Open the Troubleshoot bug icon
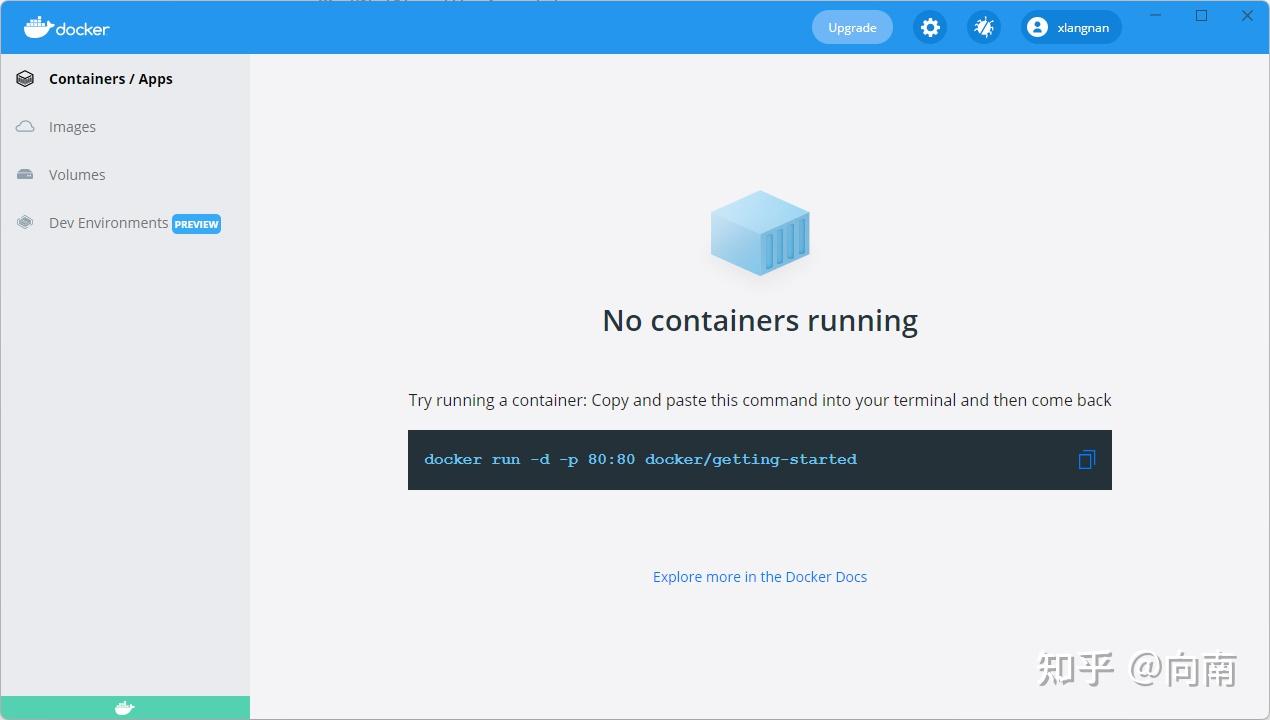The height and width of the screenshot is (720, 1270). (x=984, y=27)
